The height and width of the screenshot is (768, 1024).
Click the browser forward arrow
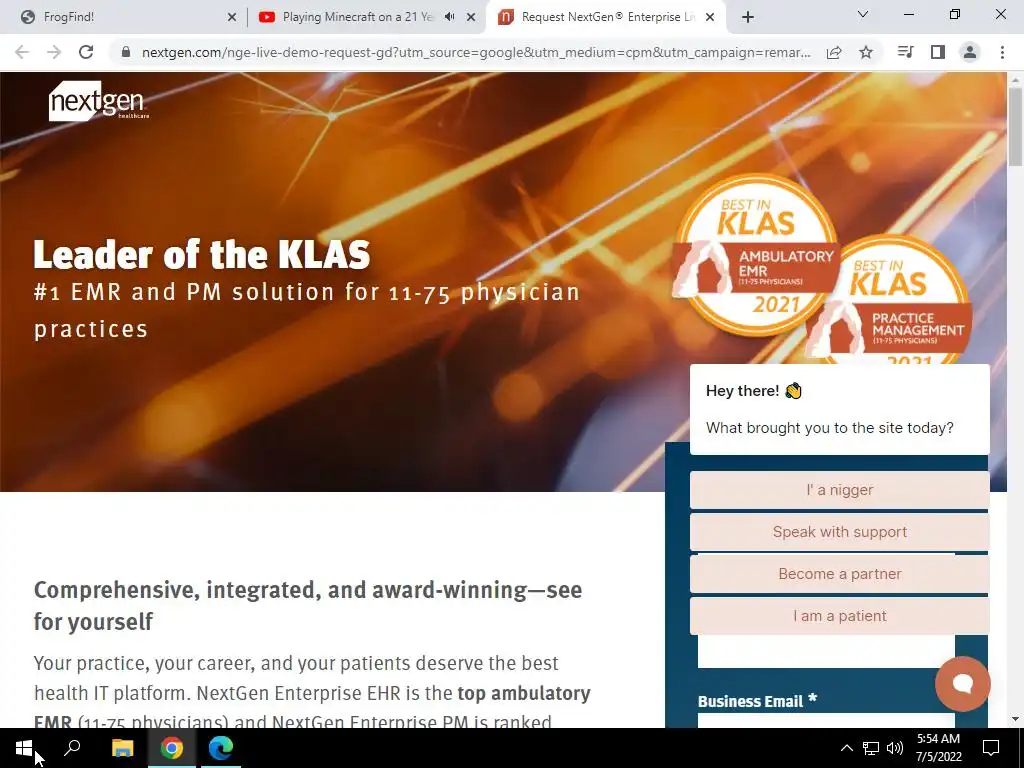54,52
